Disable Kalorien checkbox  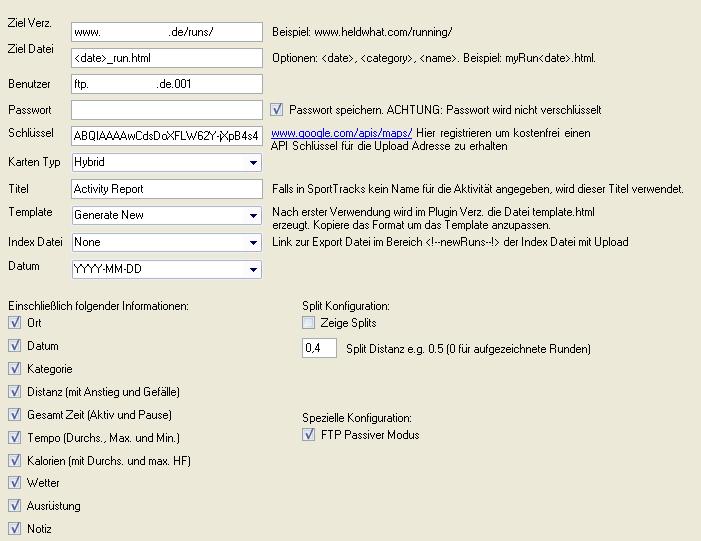15,461
